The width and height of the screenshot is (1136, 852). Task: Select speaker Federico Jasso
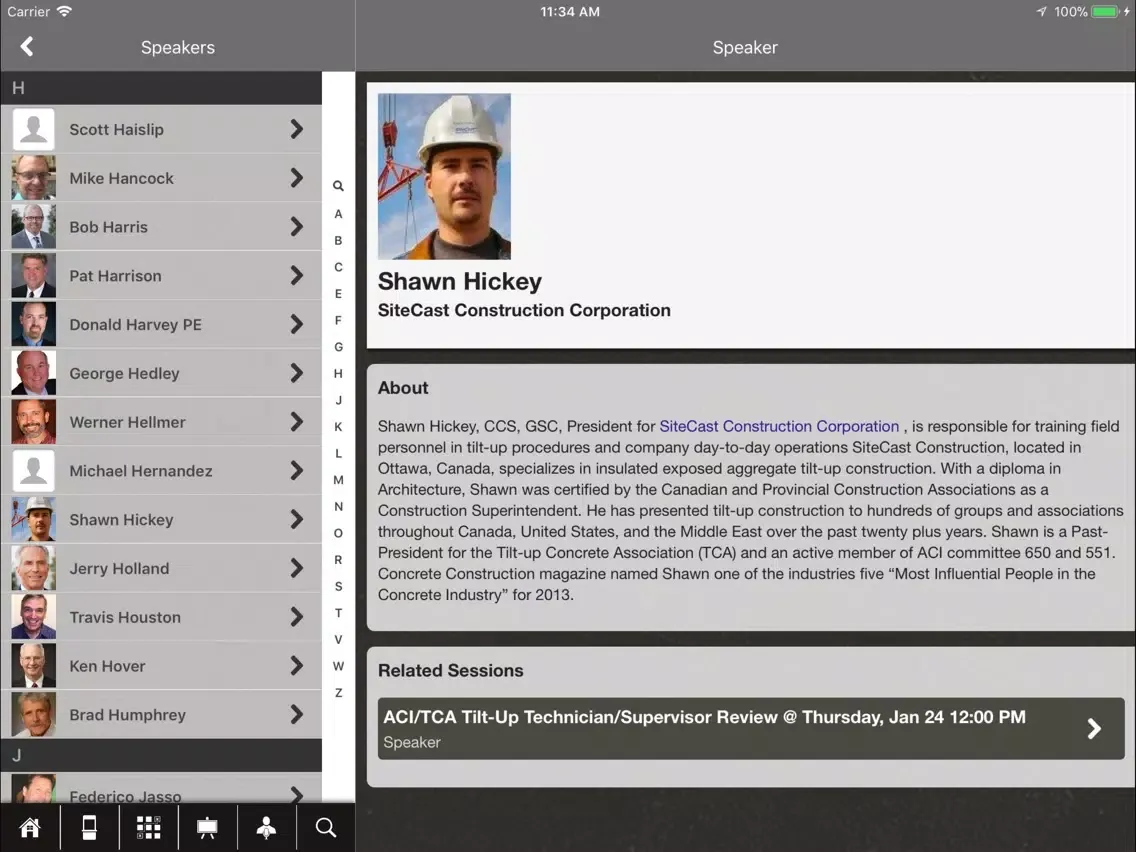pyautogui.click(x=161, y=788)
